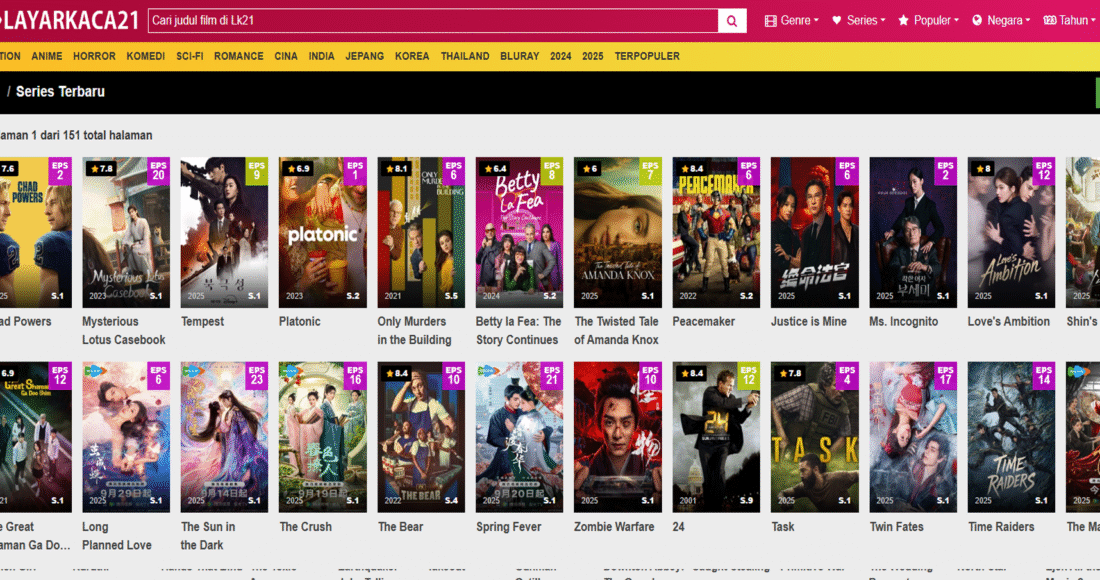Select the ANIME category tab
The height and width of the screenshot is (580, 1100).
pos(46,56)
